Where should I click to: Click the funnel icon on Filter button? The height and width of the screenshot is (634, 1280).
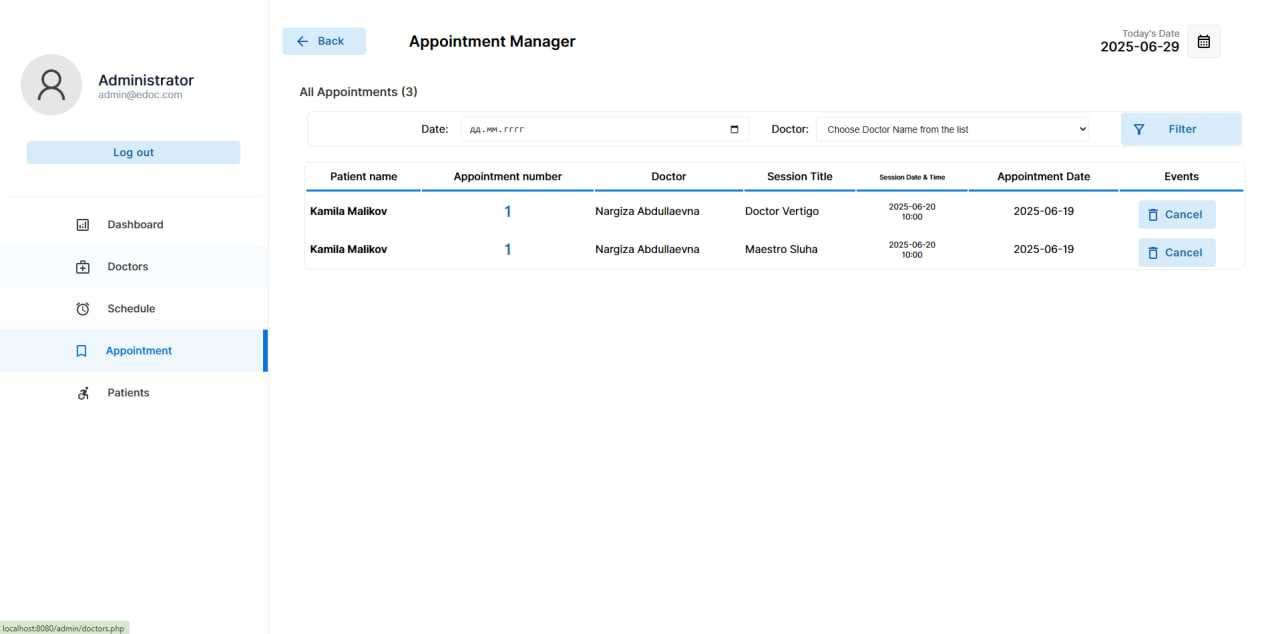pos(1139,129)
